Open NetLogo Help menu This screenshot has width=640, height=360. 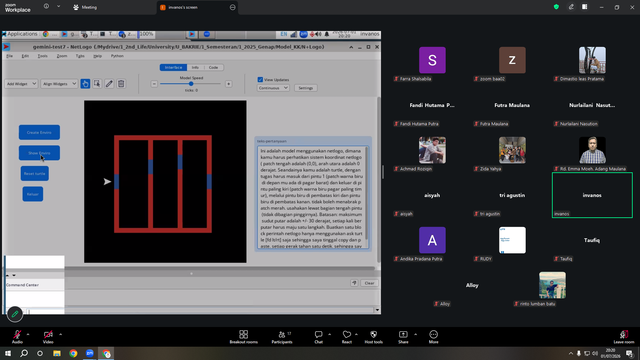coord(98,56)
